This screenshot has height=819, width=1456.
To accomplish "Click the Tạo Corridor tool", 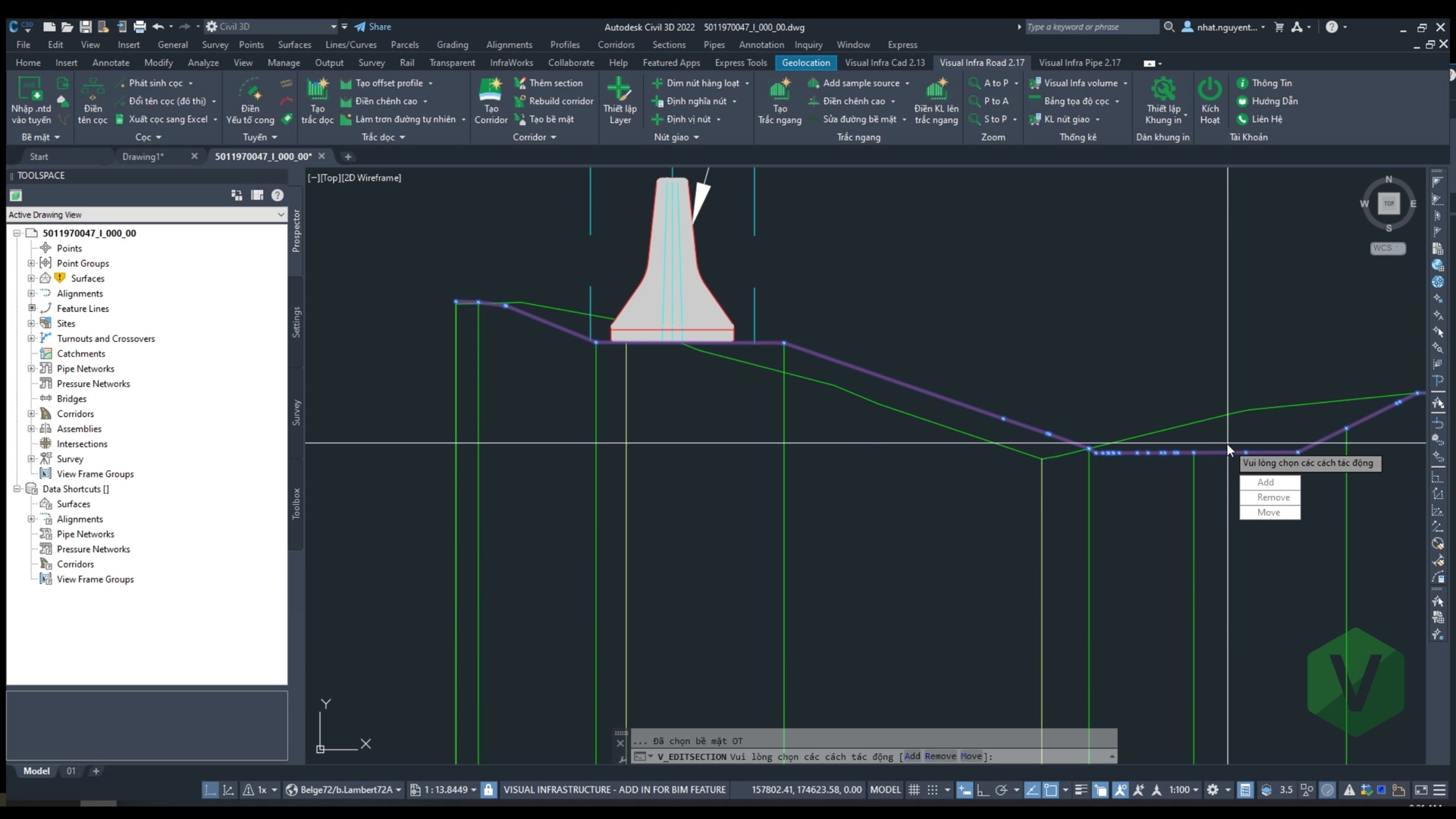I will (491, 99).
